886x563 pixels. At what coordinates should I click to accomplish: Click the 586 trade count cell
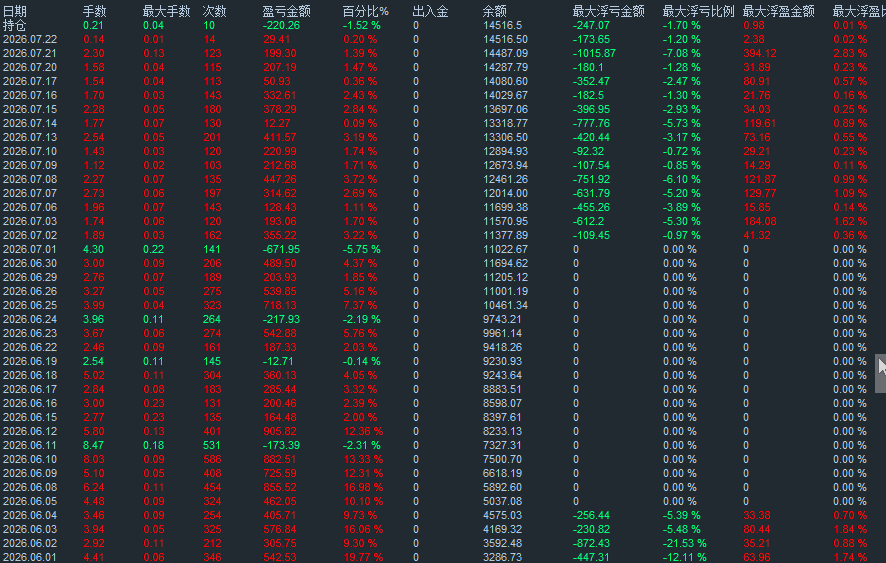[x=212, y=459]
